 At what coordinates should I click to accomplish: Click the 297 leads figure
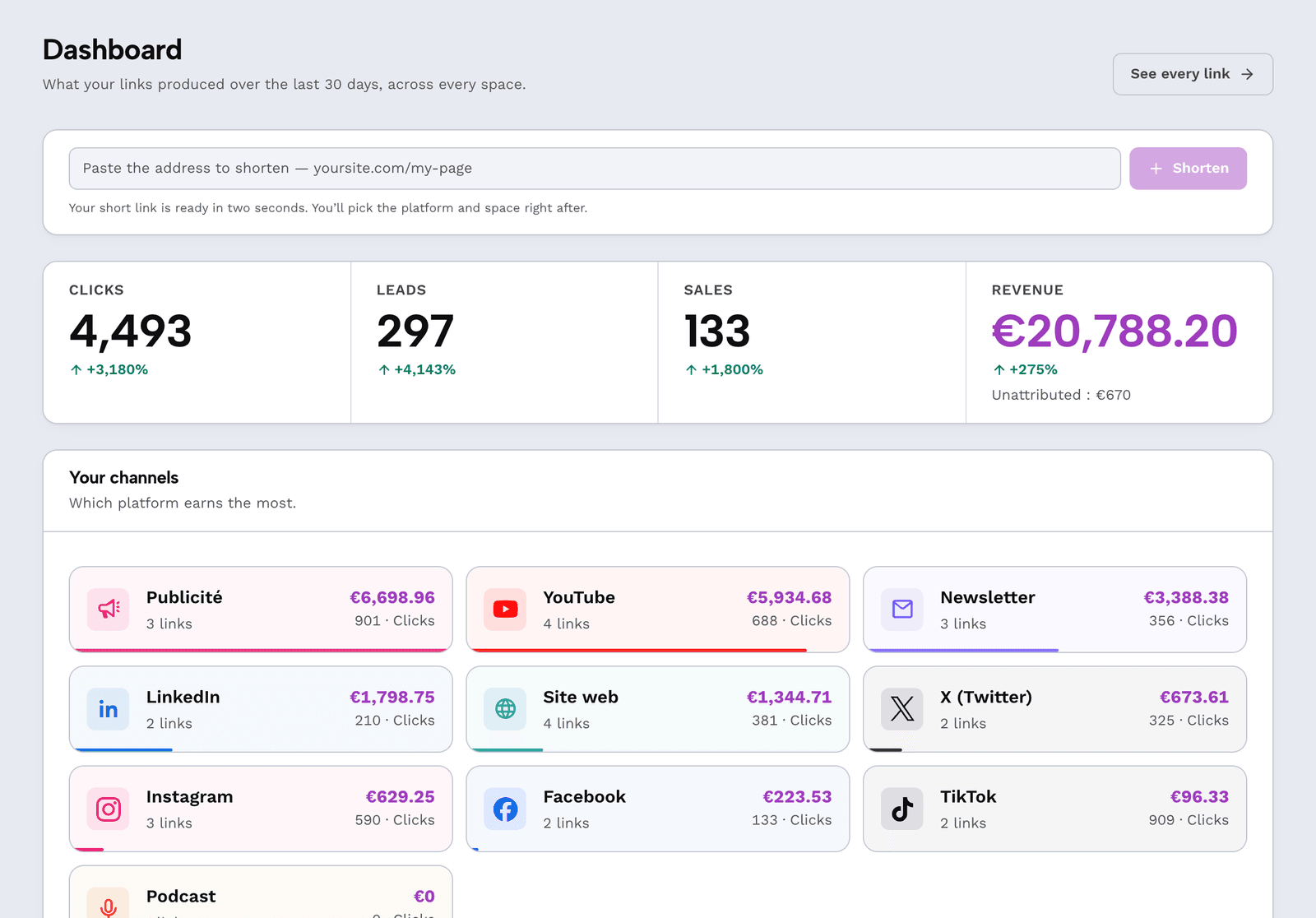pyautogui.click(x=415, y=331)
